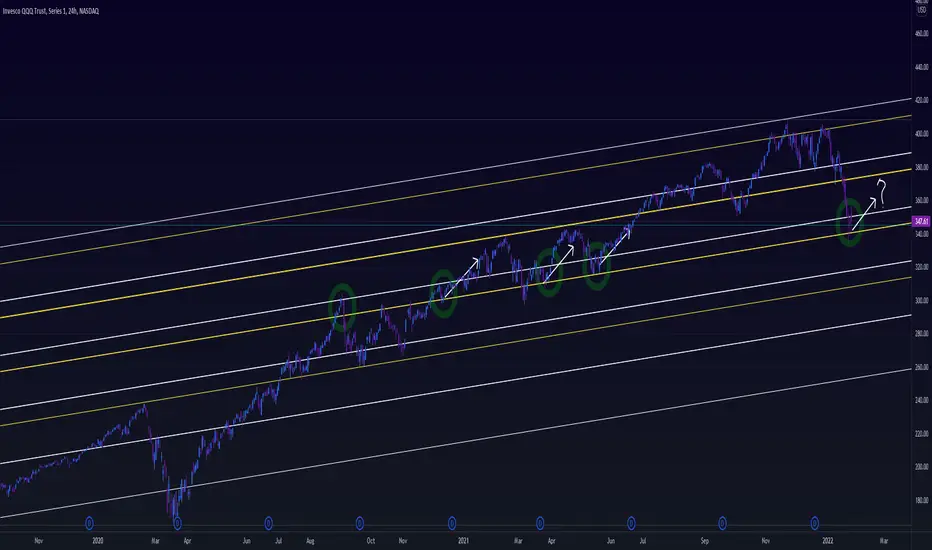Click the 2022 label on time axis
The image size is (932, 550).
827,541
